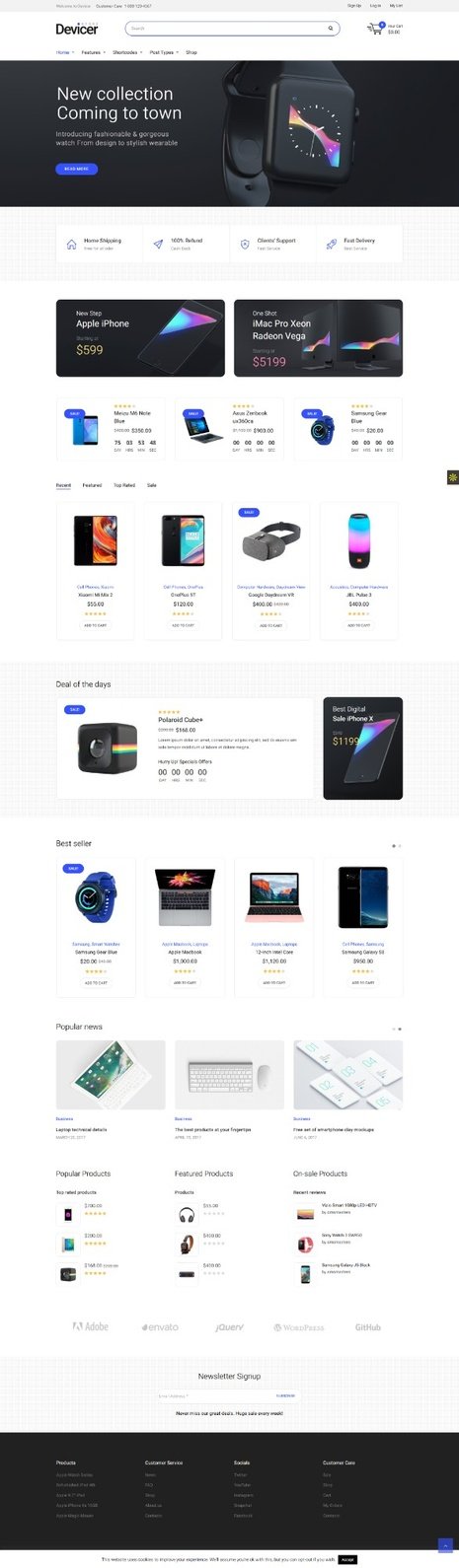
Task: Switch to the Featured products tab
Action: 92,485
